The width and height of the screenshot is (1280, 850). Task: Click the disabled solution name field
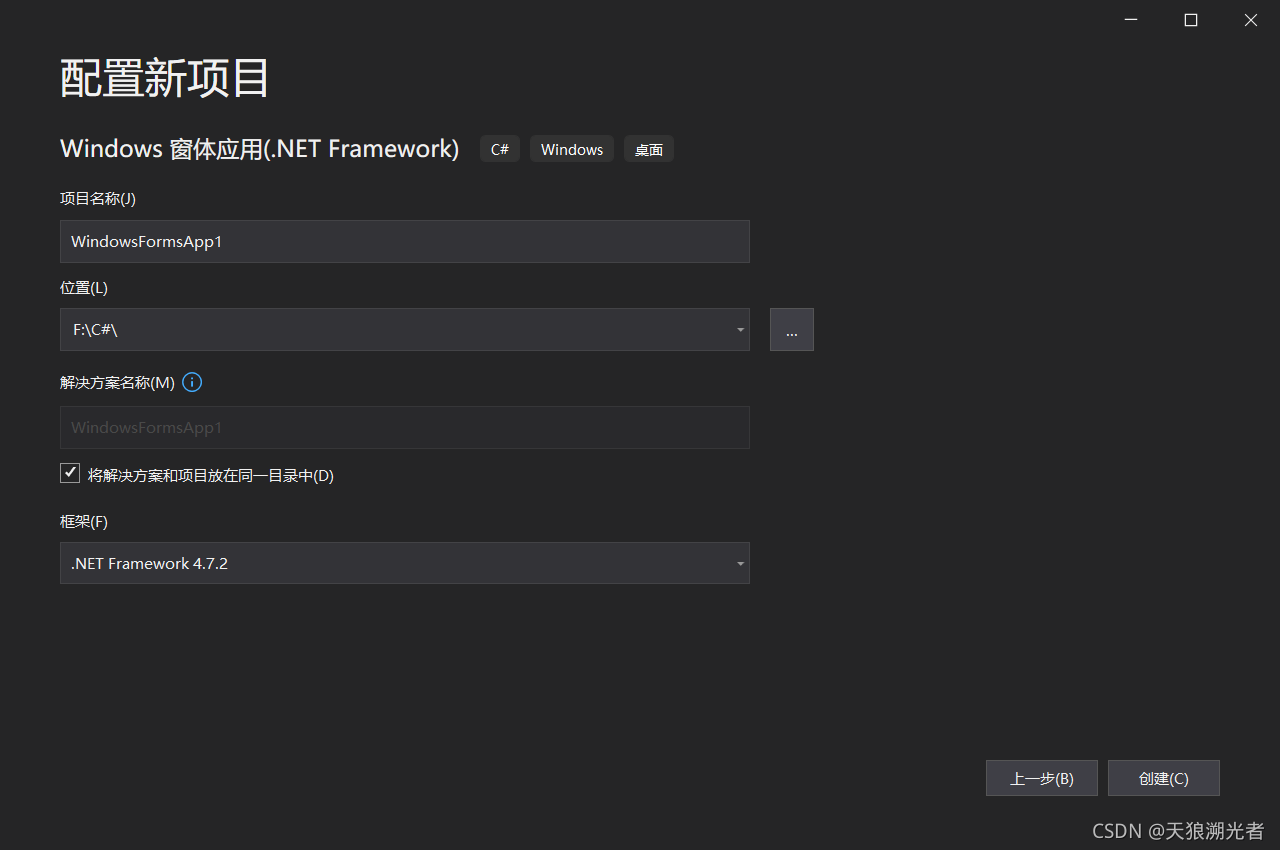pyautogui.click(x=405, y=427)
